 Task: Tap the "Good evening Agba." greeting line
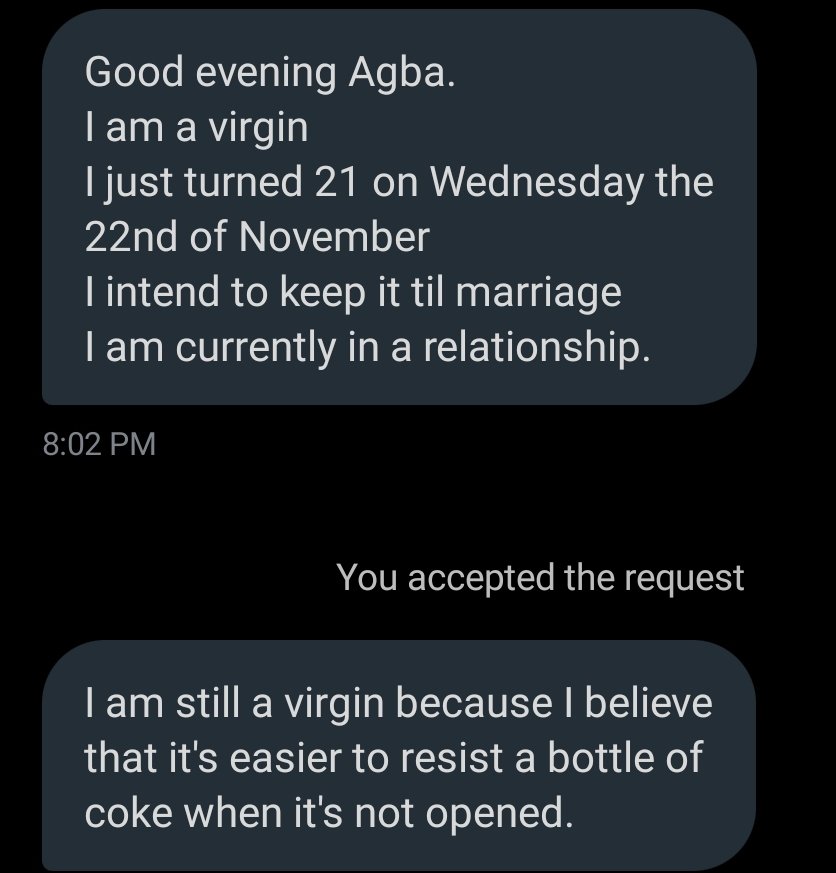click(x=270, y=73)
